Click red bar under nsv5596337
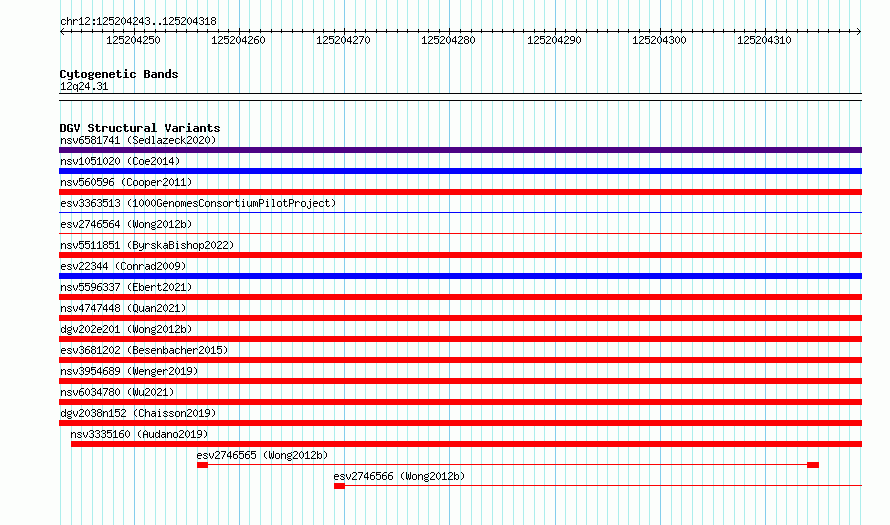Image resolution: width=890 pixels, height=525 pixels. tap(460, 297)
